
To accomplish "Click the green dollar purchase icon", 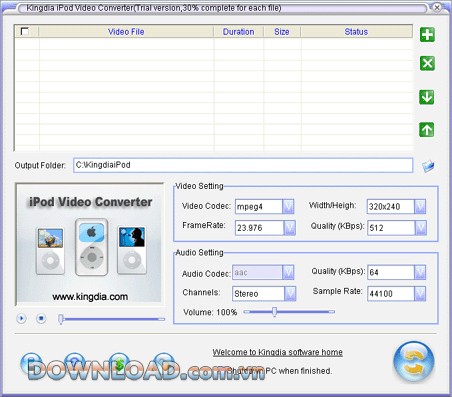I will pyautogui.click(x=119, y=364).
